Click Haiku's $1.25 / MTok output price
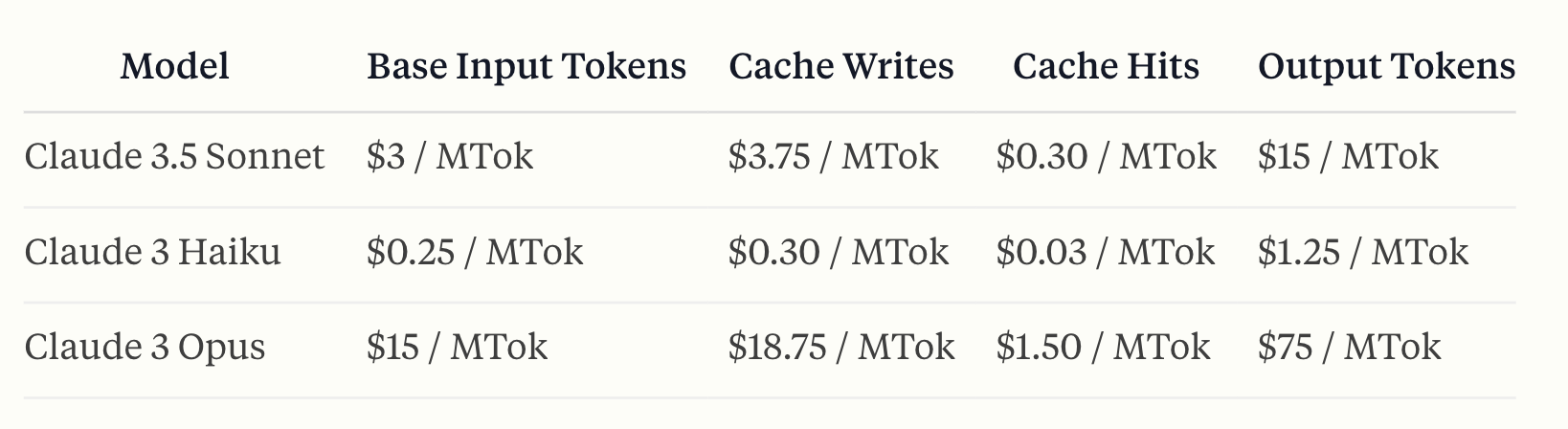Image resolution: width=1568 pixels, height=429 pixels. pyautogui.click(x=1362, y=252)
